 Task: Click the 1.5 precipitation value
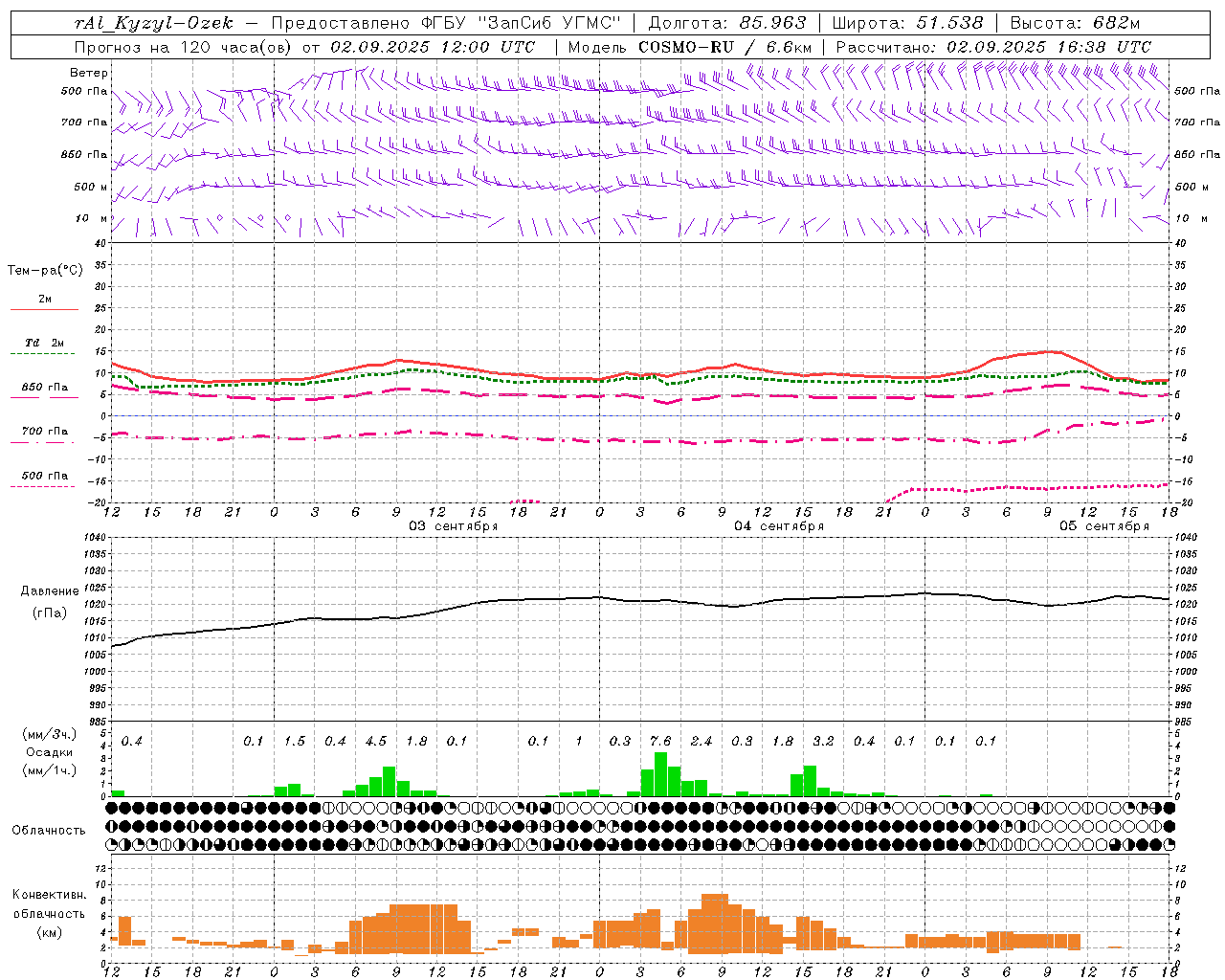pyautogui.click(x=295, y=742)
